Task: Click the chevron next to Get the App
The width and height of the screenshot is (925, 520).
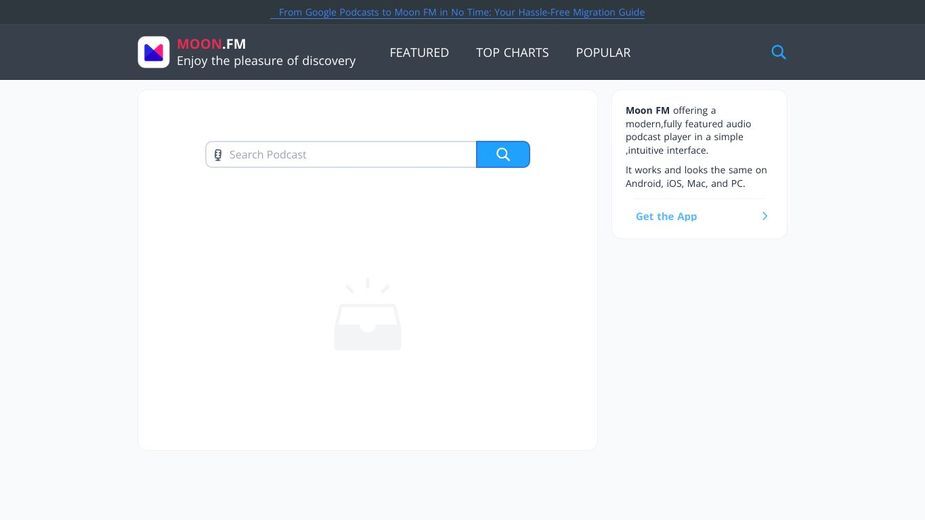Action: (x=765, y=216)
